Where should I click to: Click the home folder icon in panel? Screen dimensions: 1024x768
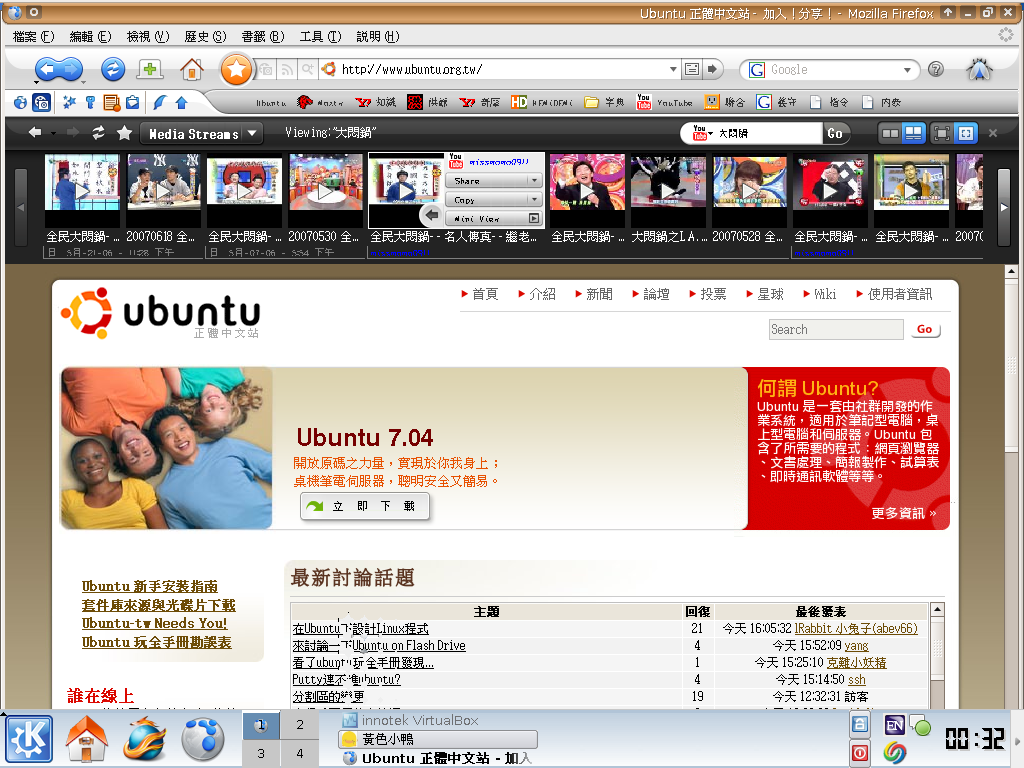[86, 739]
